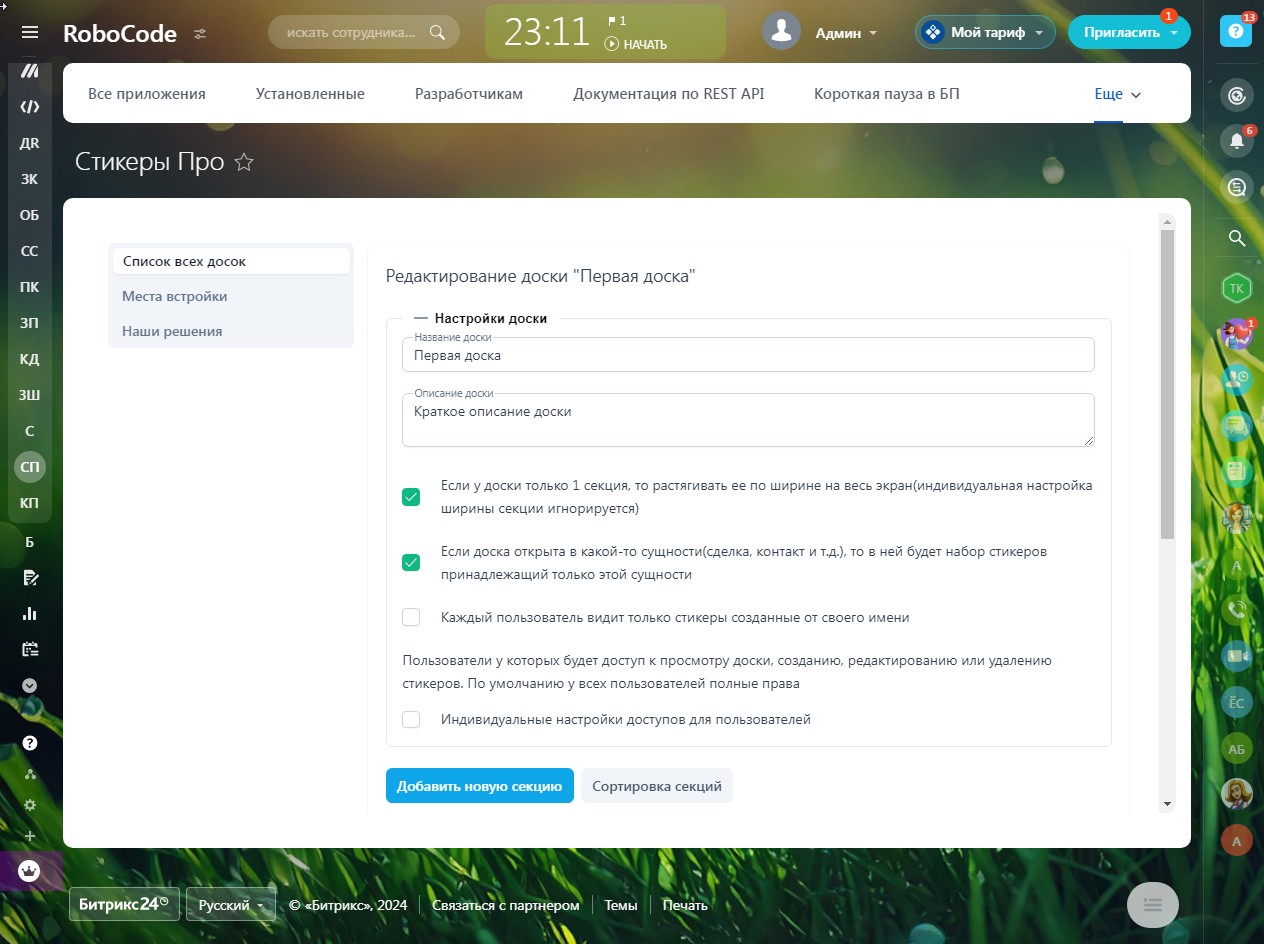Switch to Установленные tab
The width and height of the screenshot is (1264, 944).
tap(310, 94)
